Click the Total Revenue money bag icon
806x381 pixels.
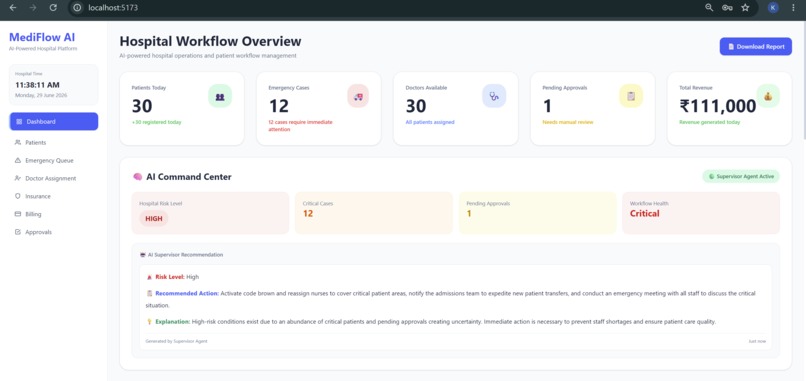[x=768, y=96]
